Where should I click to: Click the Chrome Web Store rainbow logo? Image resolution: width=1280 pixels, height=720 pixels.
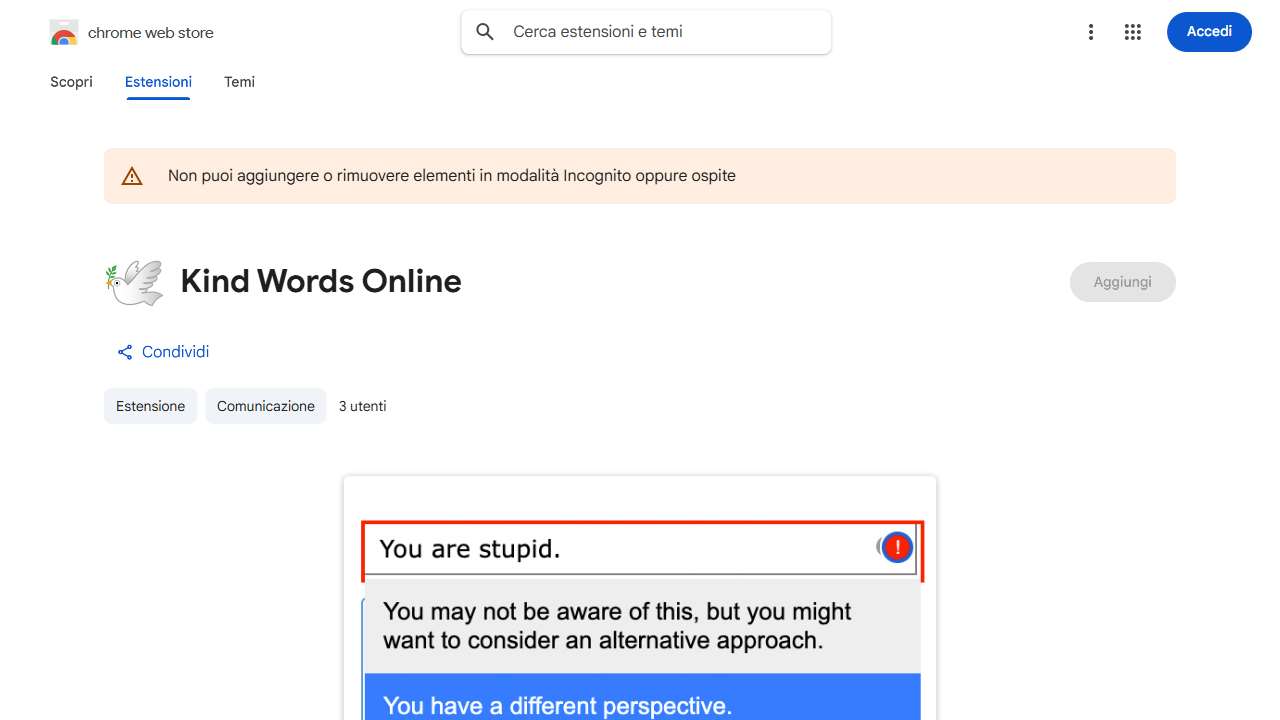pos(64,33)
